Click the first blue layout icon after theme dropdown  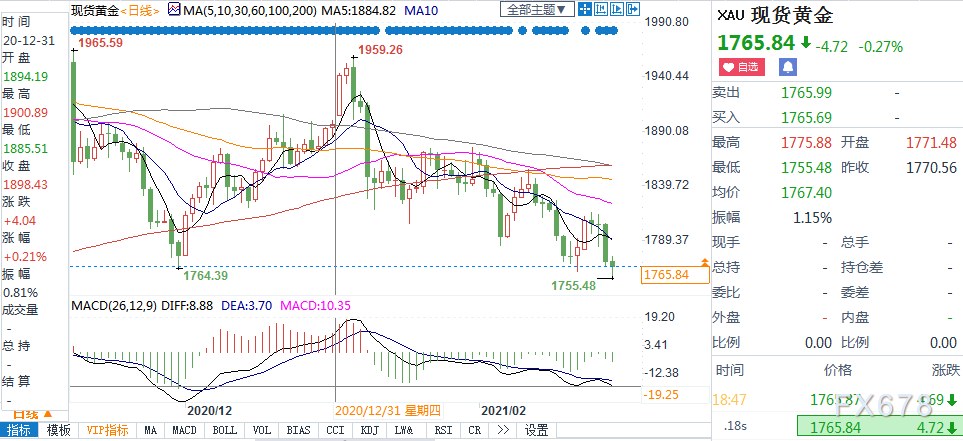(x=585, y=10)
